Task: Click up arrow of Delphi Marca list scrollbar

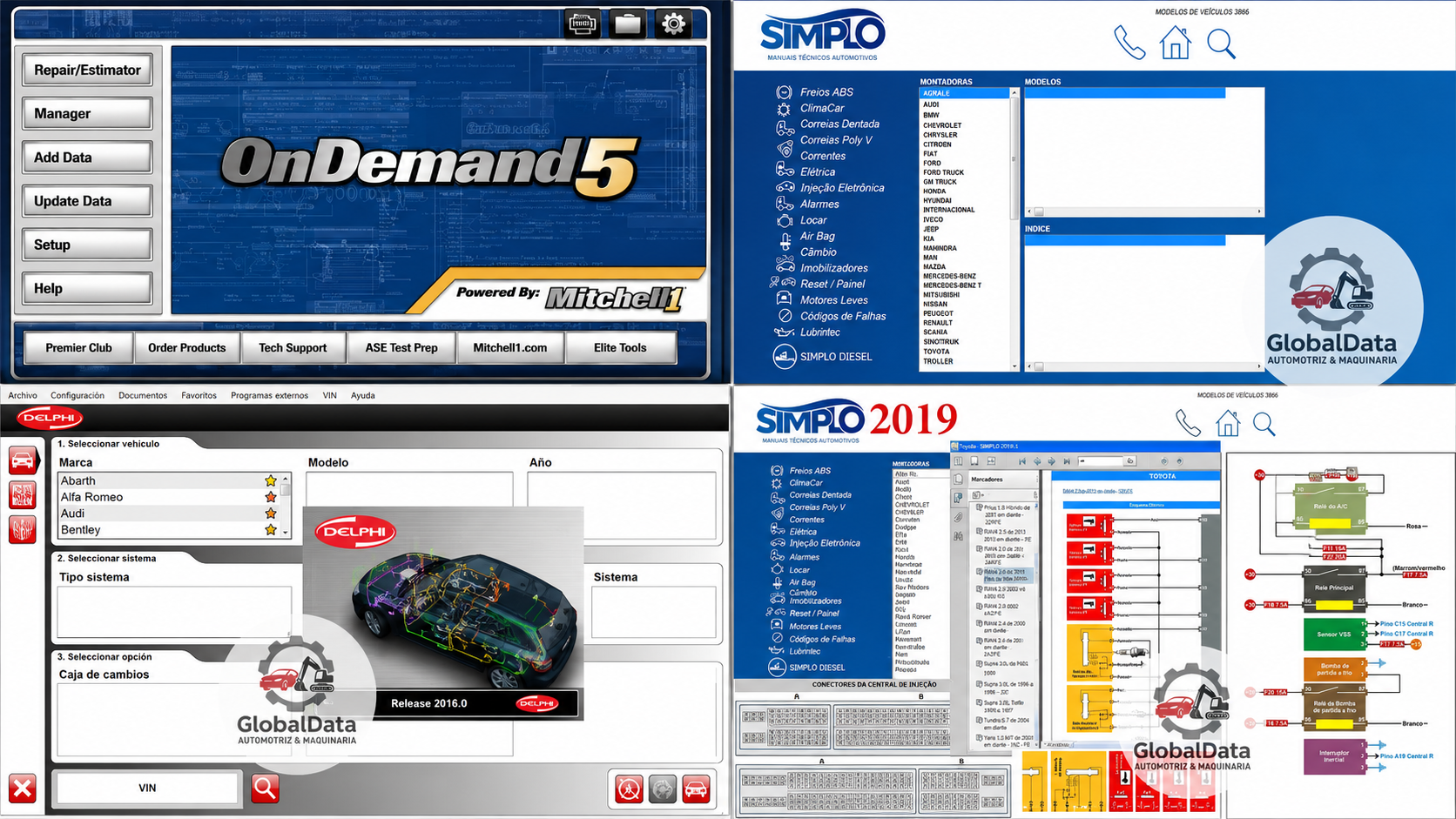Action: tap(286, 480)
